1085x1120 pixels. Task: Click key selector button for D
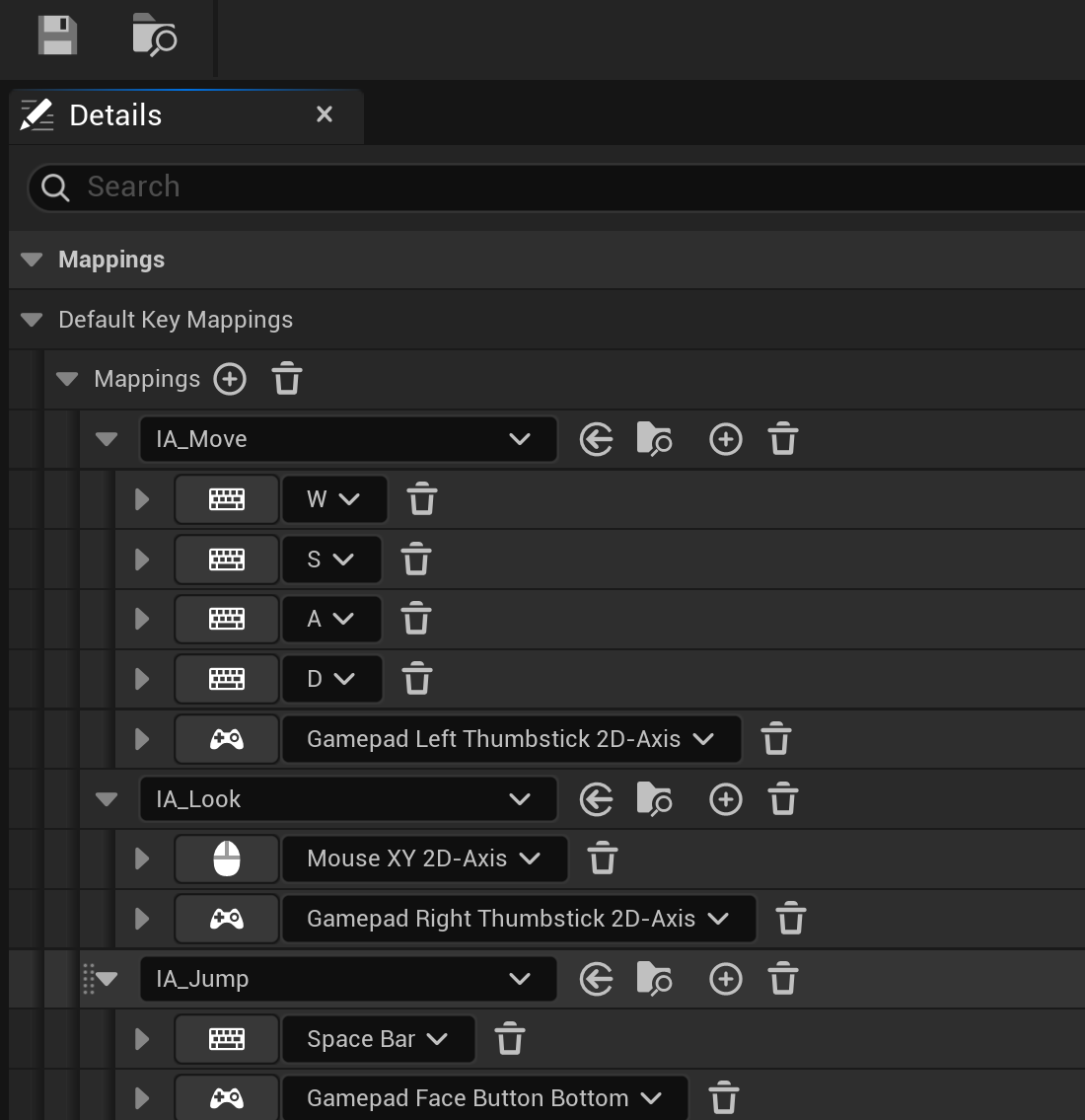click(x=227, y=679)
